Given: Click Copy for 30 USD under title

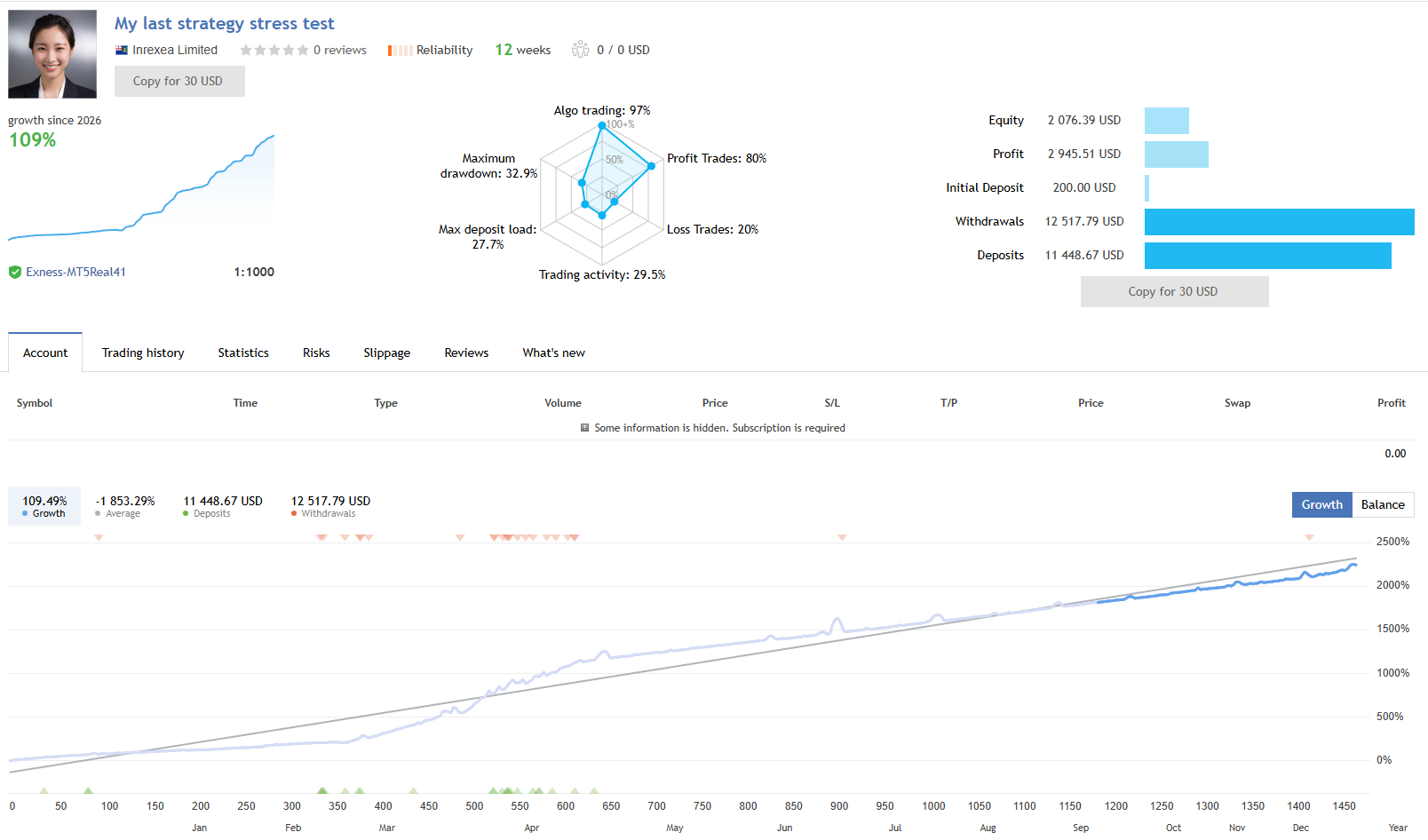Looking at the screenshot, I should (x=179, y=81).
